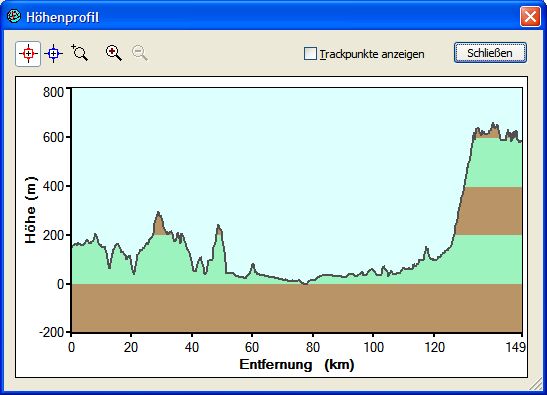The width and height of the screenshot is (547, 395).
Task: Select the blue crosshair marker tool
Action: click(x=53, y=54)
